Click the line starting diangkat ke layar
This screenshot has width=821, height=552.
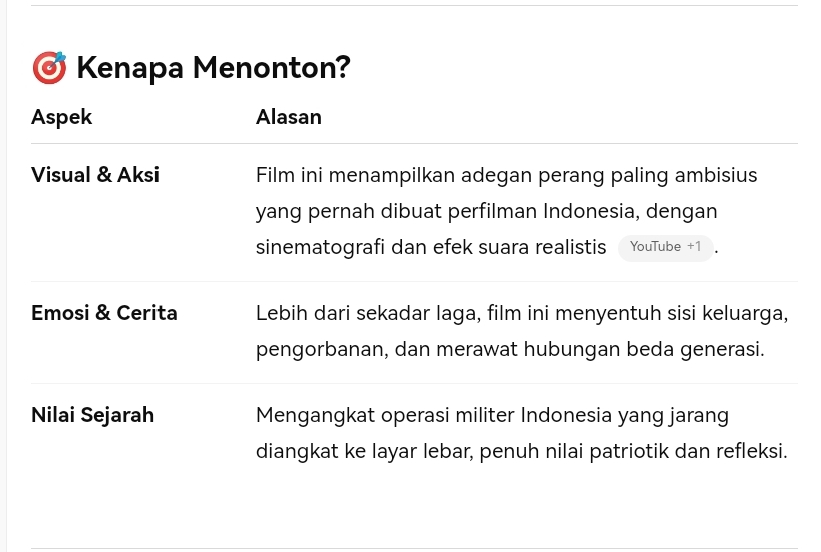pyautogui.click(x=522, y=451)
